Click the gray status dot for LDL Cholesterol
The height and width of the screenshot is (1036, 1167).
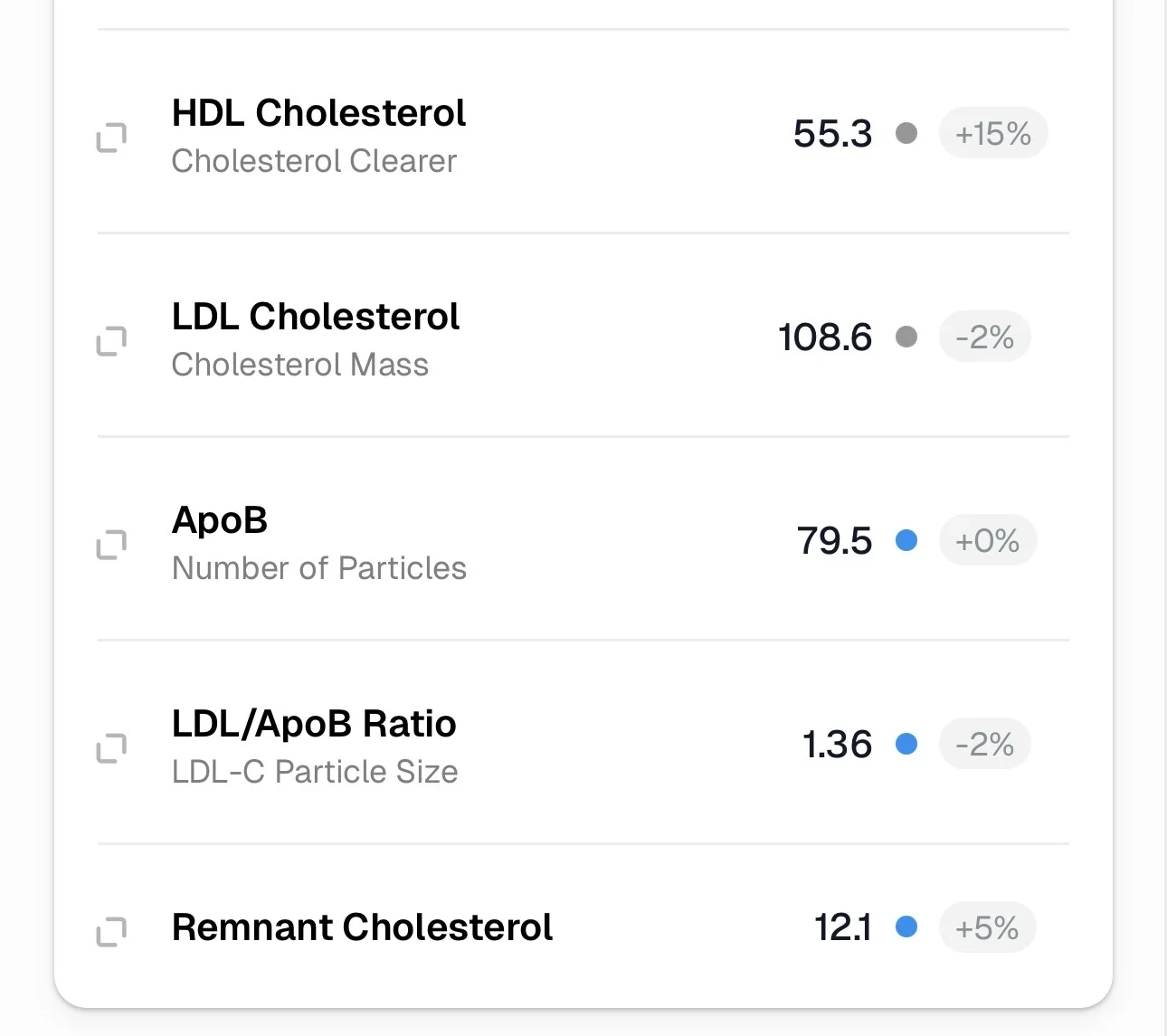coord(906,337)
